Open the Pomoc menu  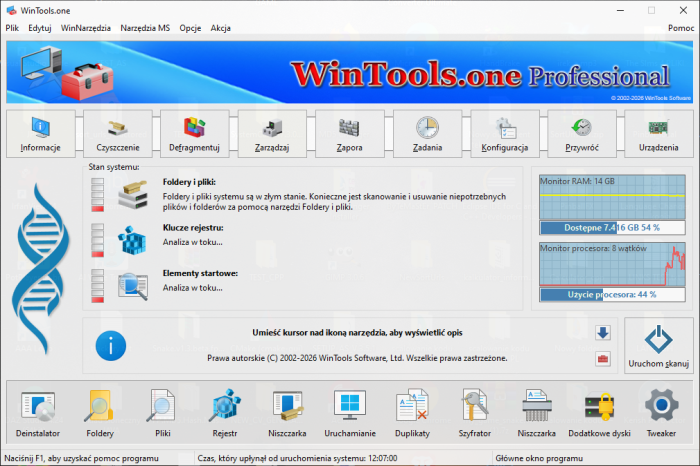click(681, 28)
